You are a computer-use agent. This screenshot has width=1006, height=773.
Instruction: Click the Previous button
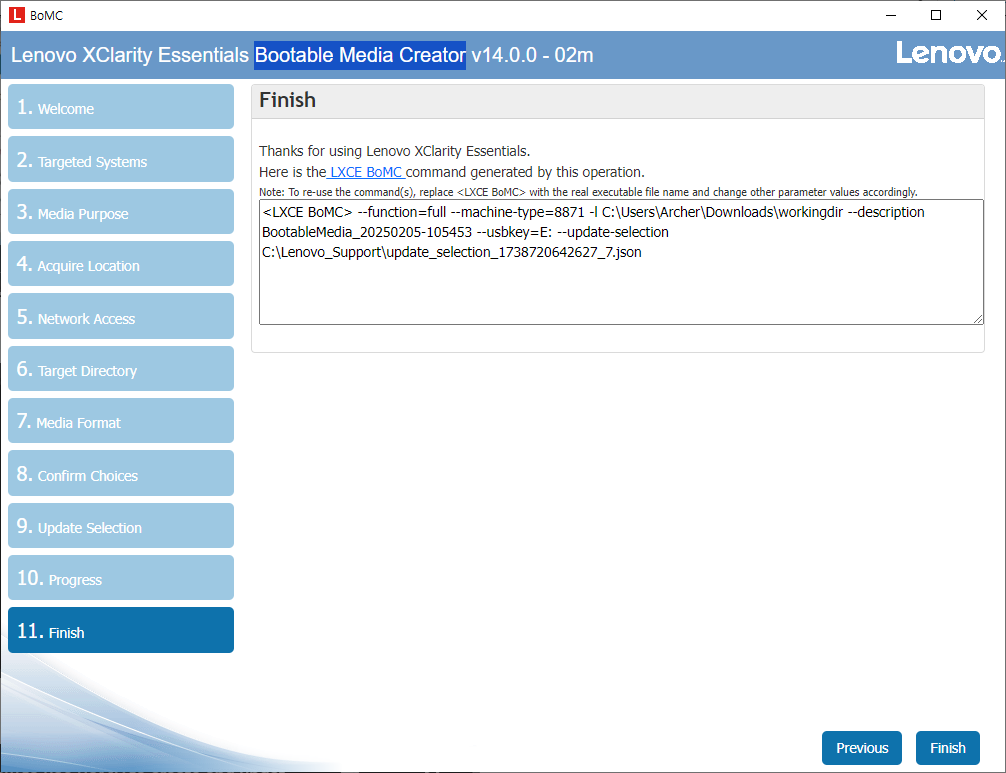point(862,748)
